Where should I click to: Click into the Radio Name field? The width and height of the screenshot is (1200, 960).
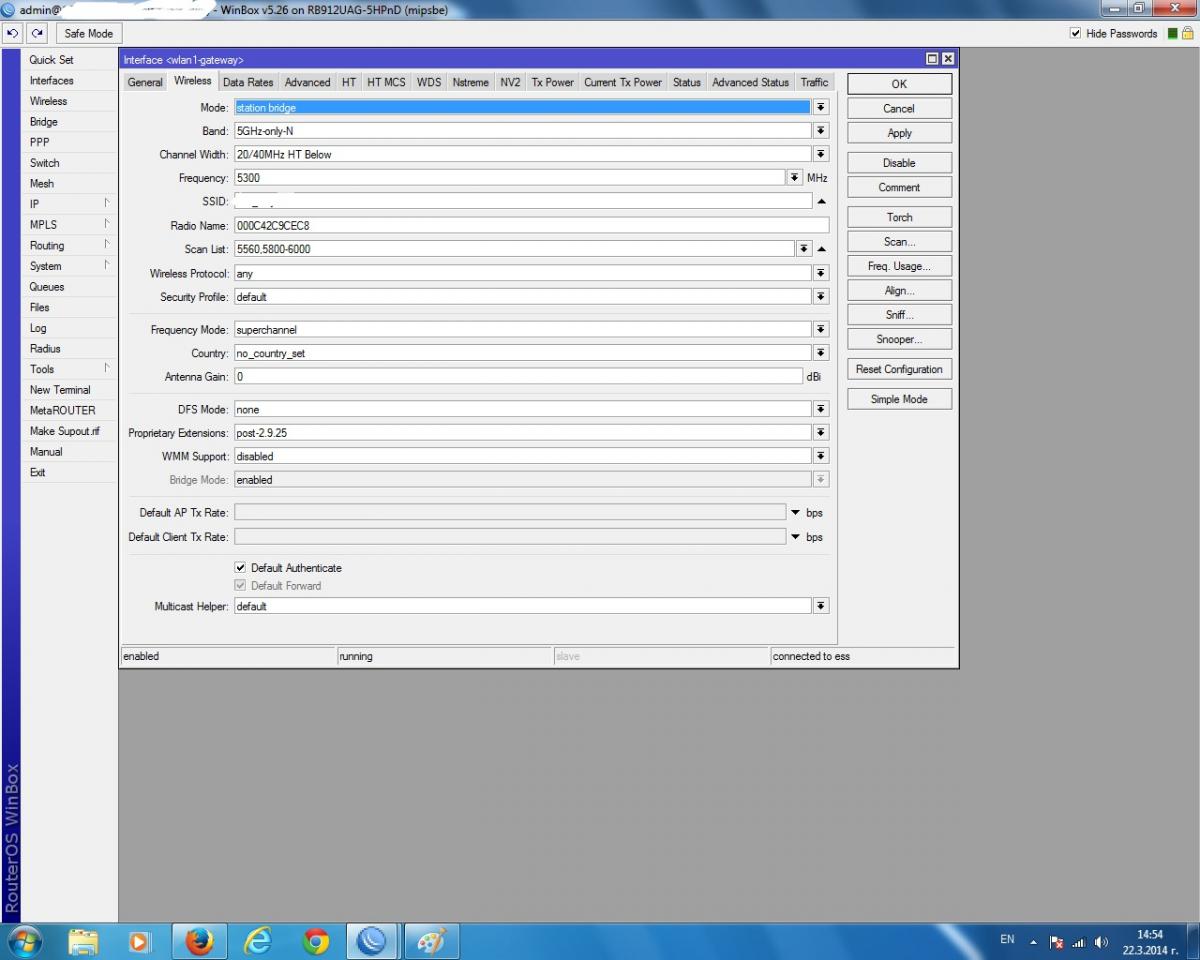click(x=530, y=226)
